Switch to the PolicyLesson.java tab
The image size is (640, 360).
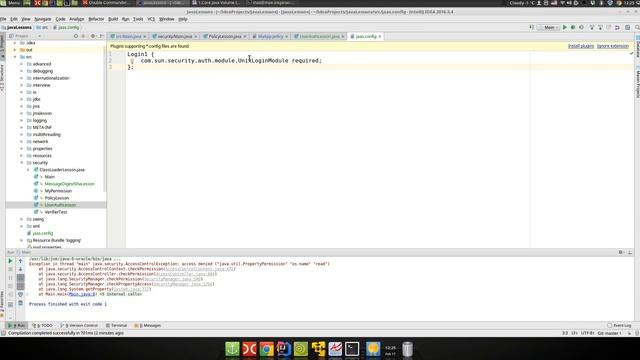pos(225,36)
